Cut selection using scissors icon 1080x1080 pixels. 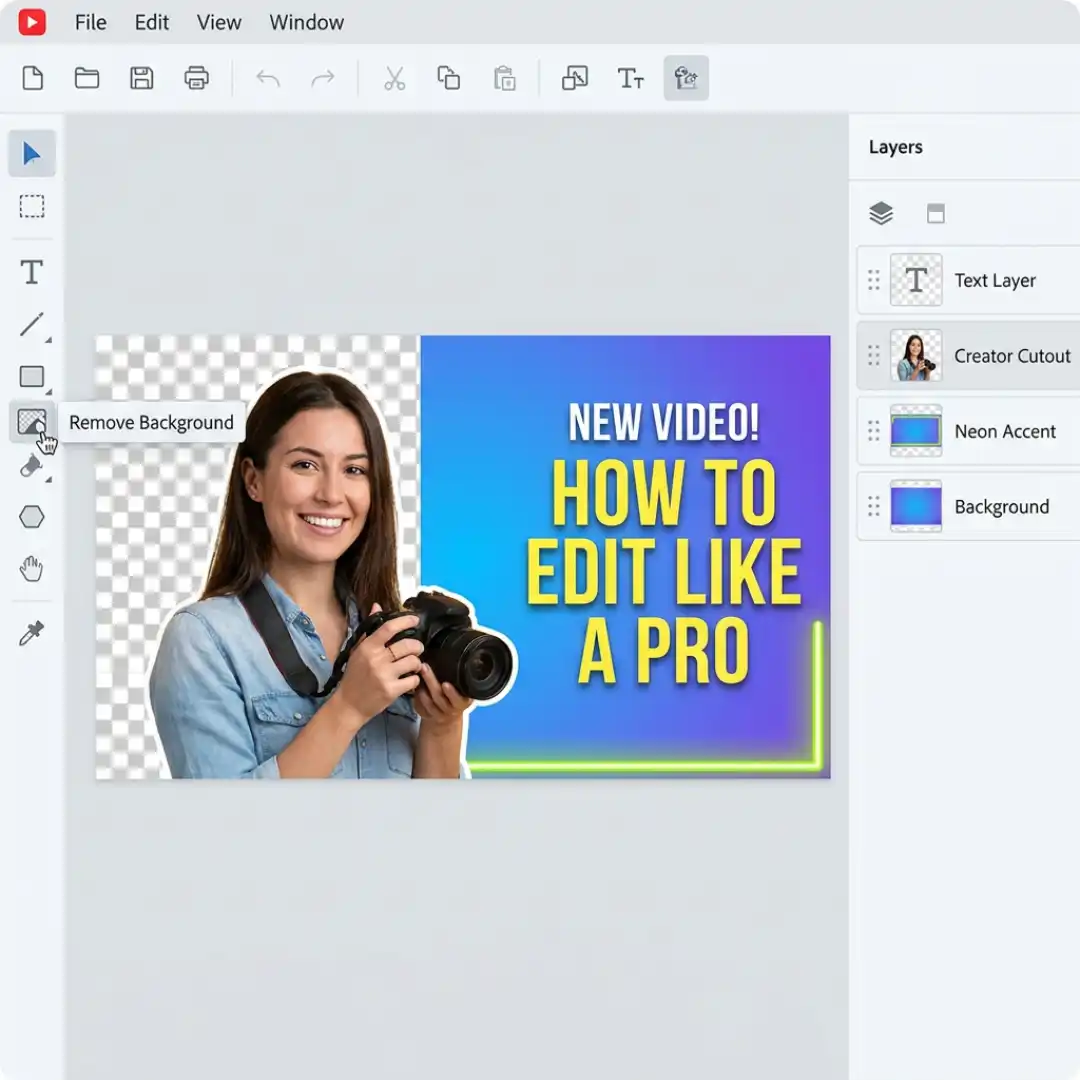point(395,78)
